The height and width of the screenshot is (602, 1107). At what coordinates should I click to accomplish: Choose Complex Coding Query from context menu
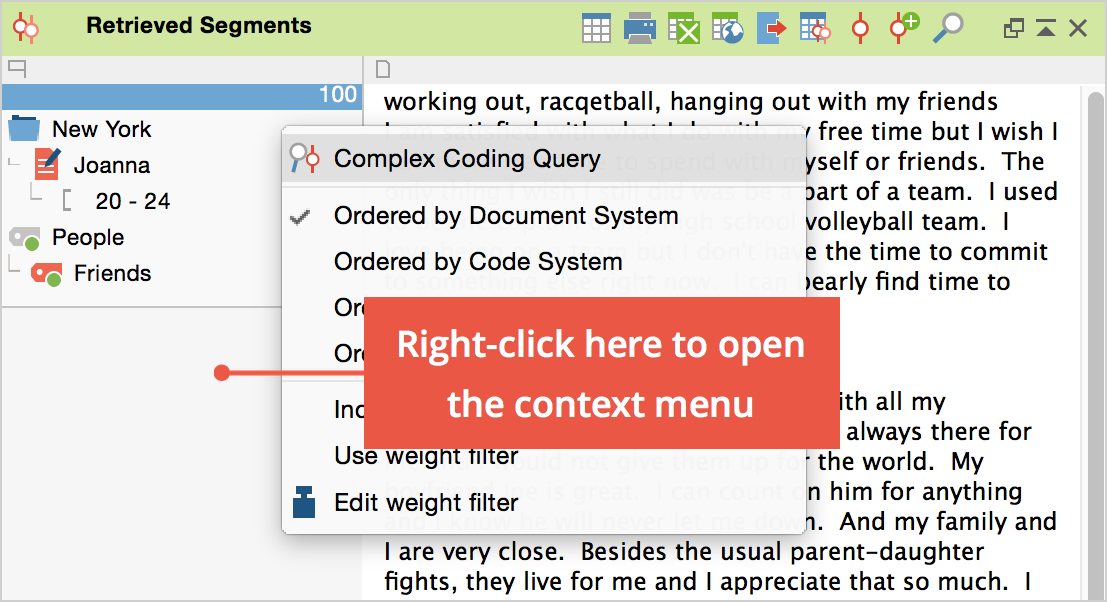click(544, 158)
